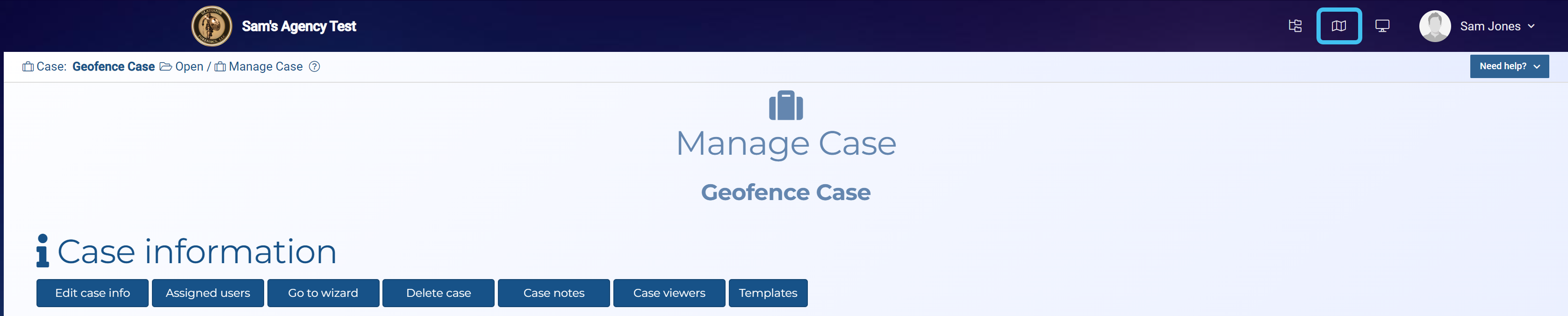Open Case notes

point(554,293)
